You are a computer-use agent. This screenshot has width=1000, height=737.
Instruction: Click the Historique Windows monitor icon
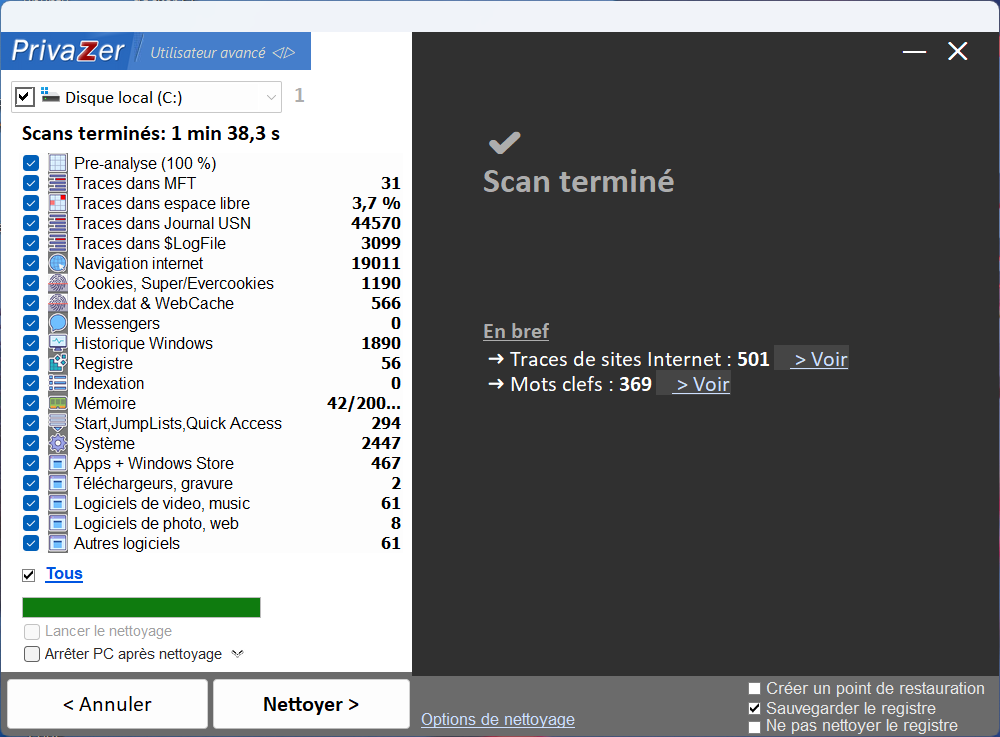(57, 343)
